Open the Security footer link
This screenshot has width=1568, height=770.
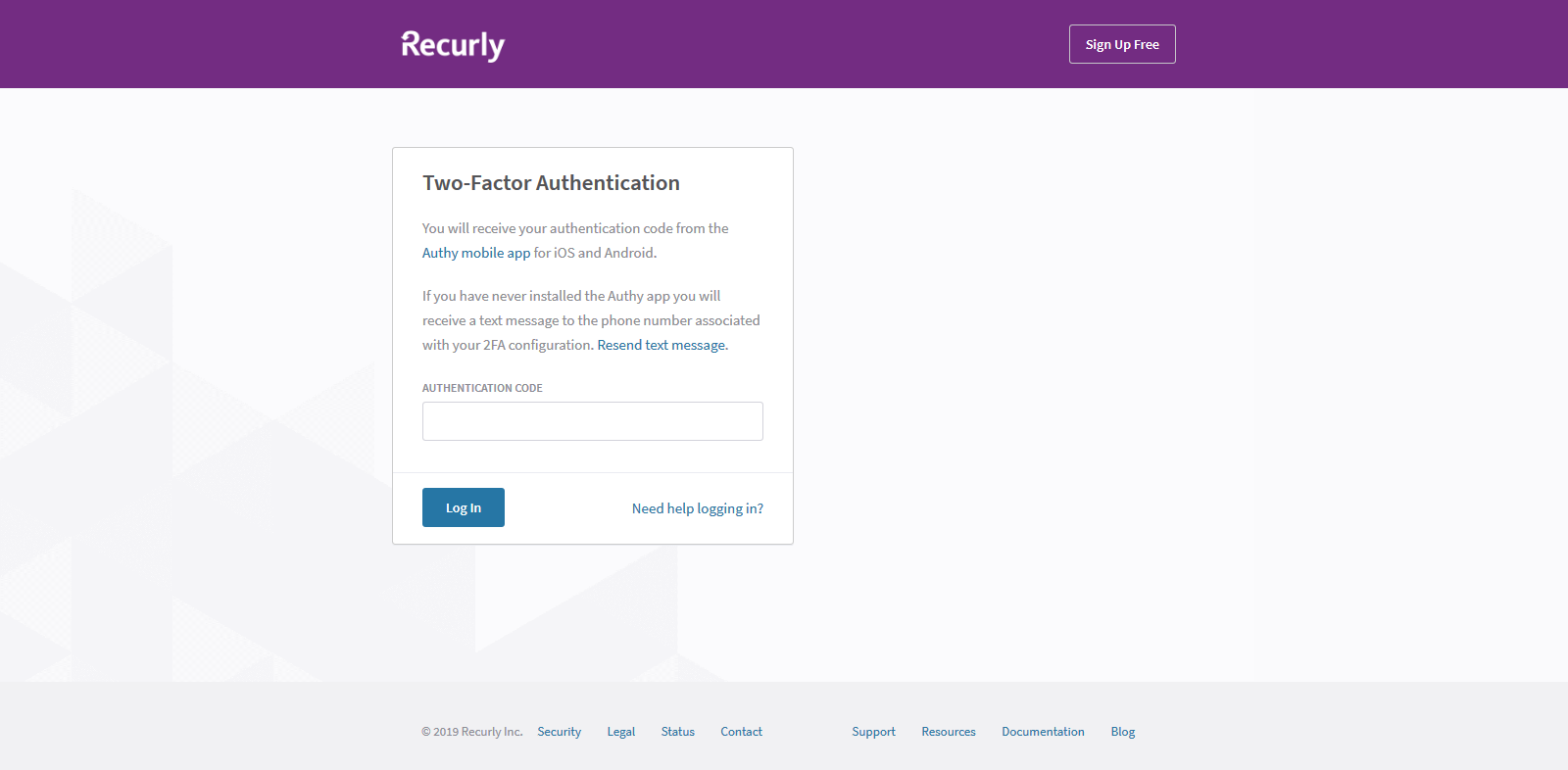pos(560,732)
